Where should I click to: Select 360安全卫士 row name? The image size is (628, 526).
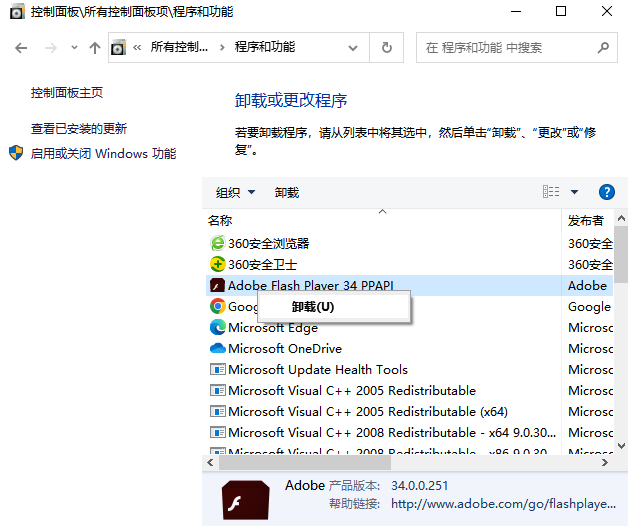[x=263, y=264]
